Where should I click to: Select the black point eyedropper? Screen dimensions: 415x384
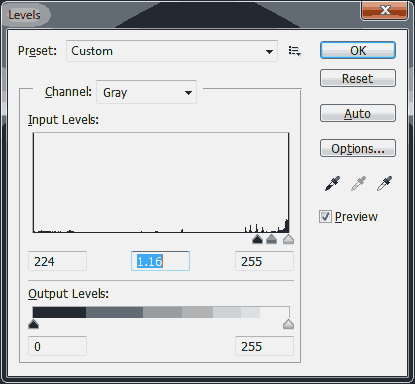pos(332,183)
